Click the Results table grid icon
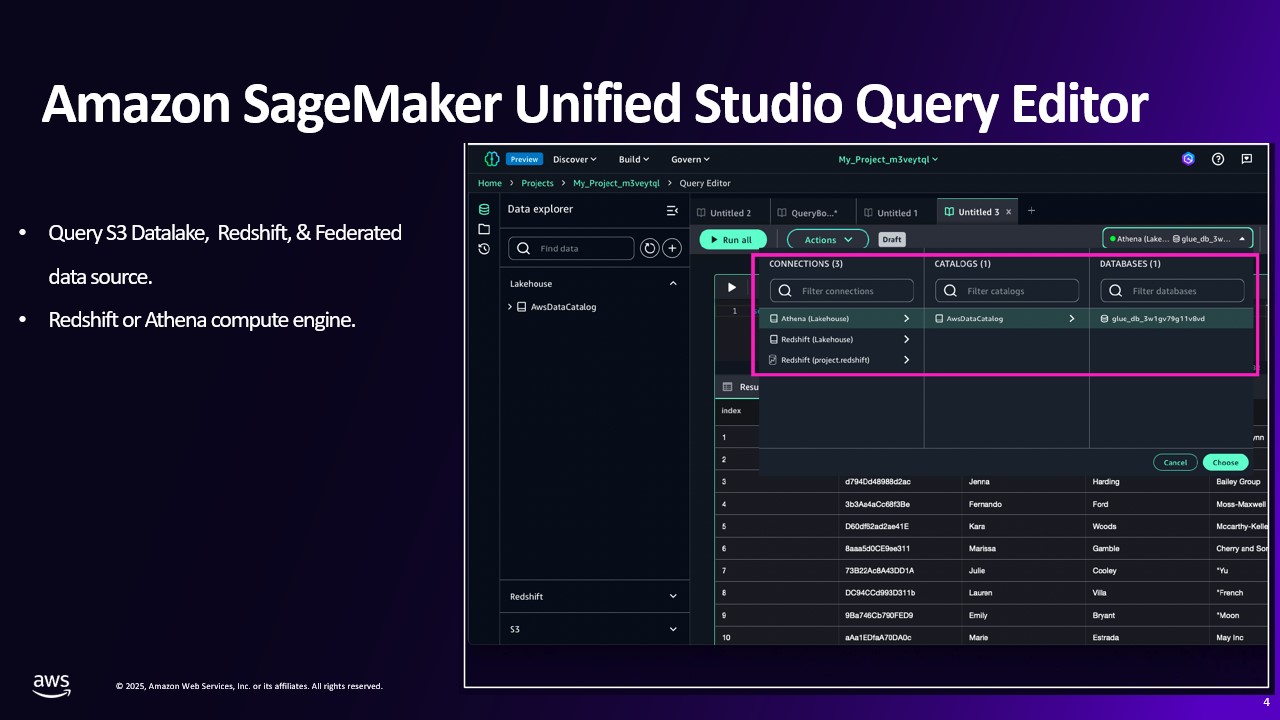Viewport: 1280px width, 720px height. pos(727,387)
